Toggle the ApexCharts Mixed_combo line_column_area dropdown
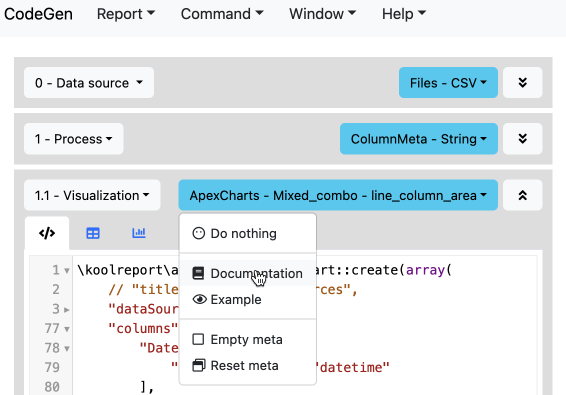Viewport: 566px width, 395px height. pos(338,195)
